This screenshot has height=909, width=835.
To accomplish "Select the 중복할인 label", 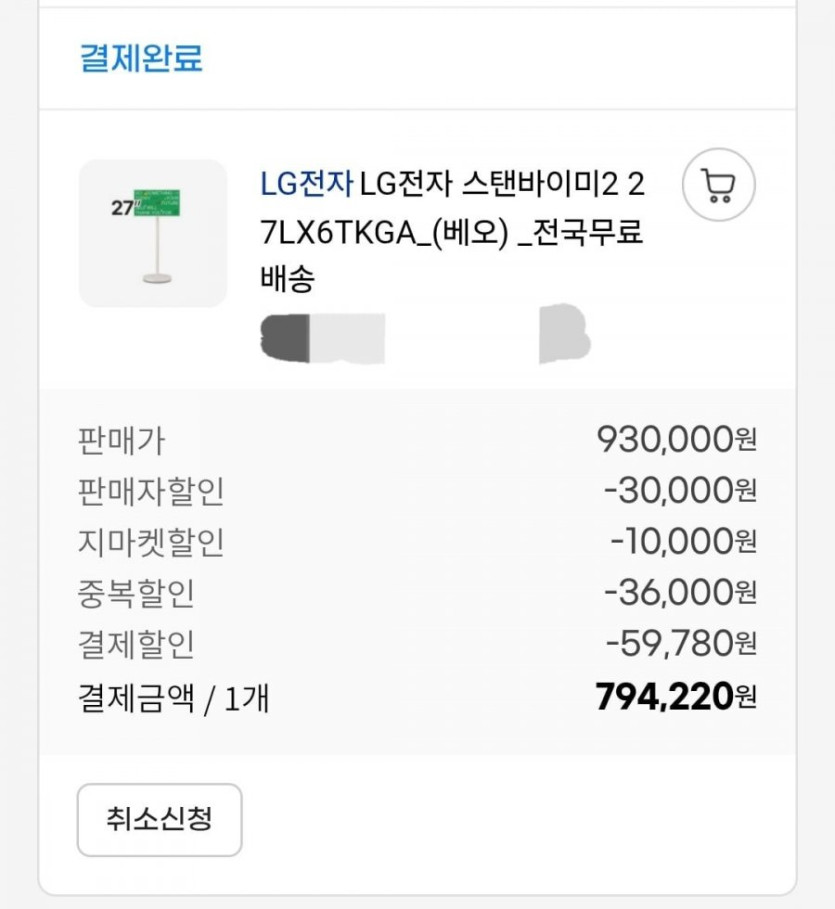I will point(135,594).
